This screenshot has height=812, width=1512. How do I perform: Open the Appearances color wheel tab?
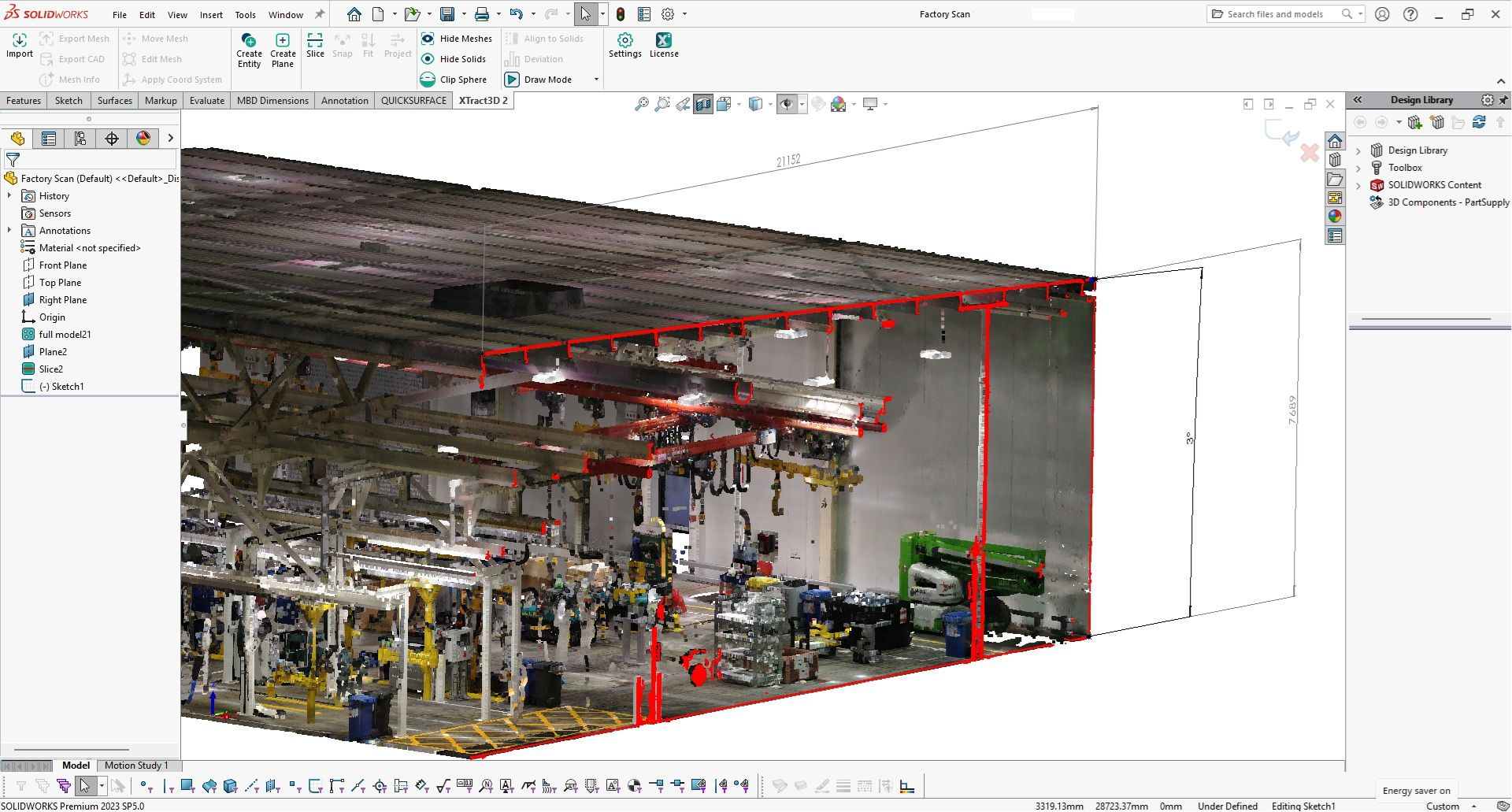[x=143, y=139]
